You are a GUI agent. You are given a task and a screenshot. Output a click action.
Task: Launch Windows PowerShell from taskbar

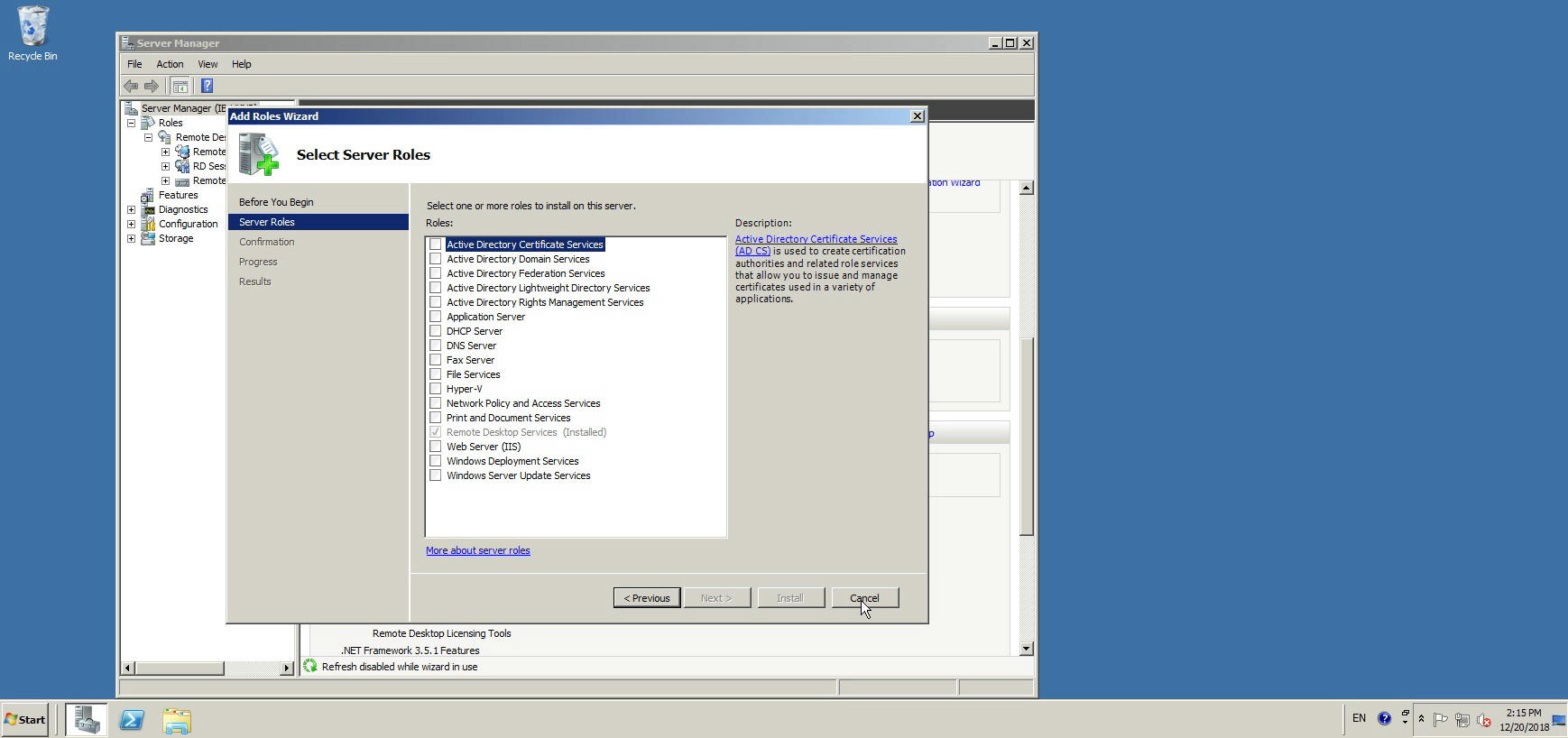click(132, 720)
